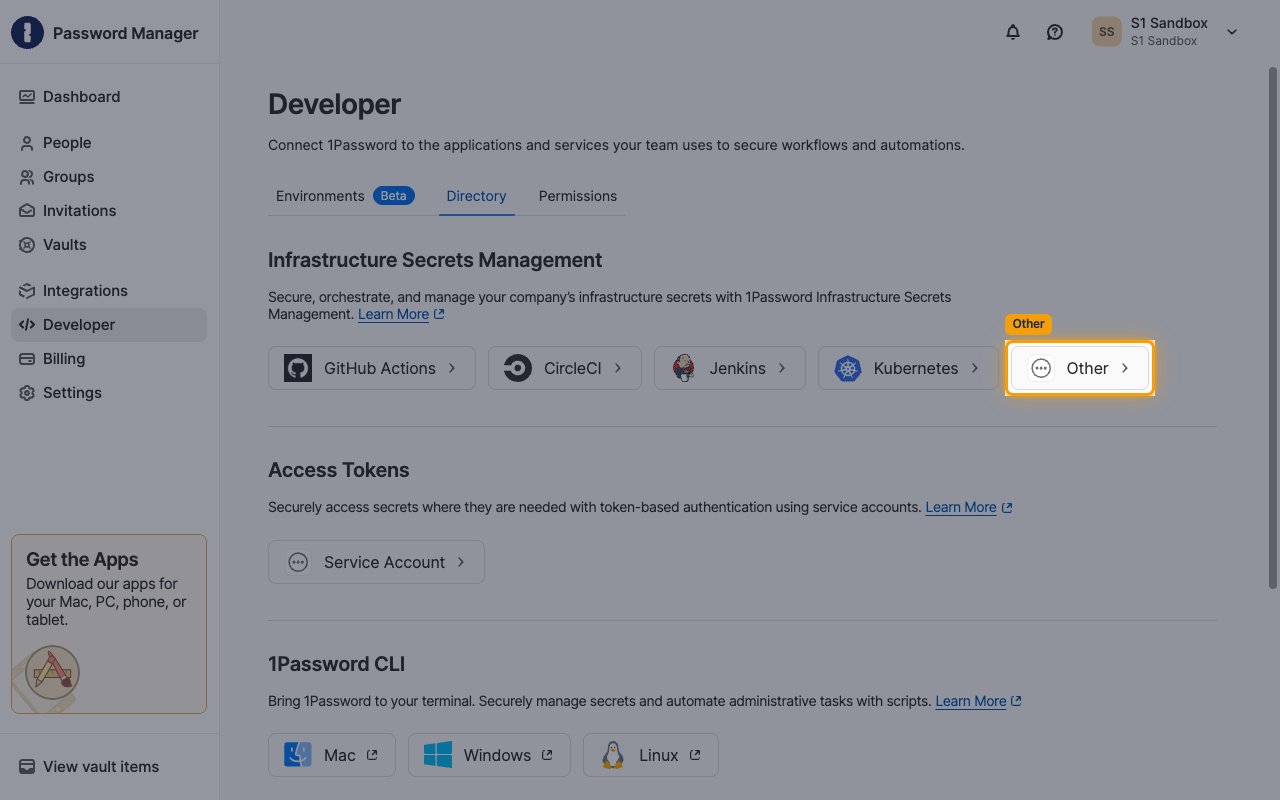This screenshot has height=800, width=1280.
Task: Download the Mac CLI
Action: 332,755
